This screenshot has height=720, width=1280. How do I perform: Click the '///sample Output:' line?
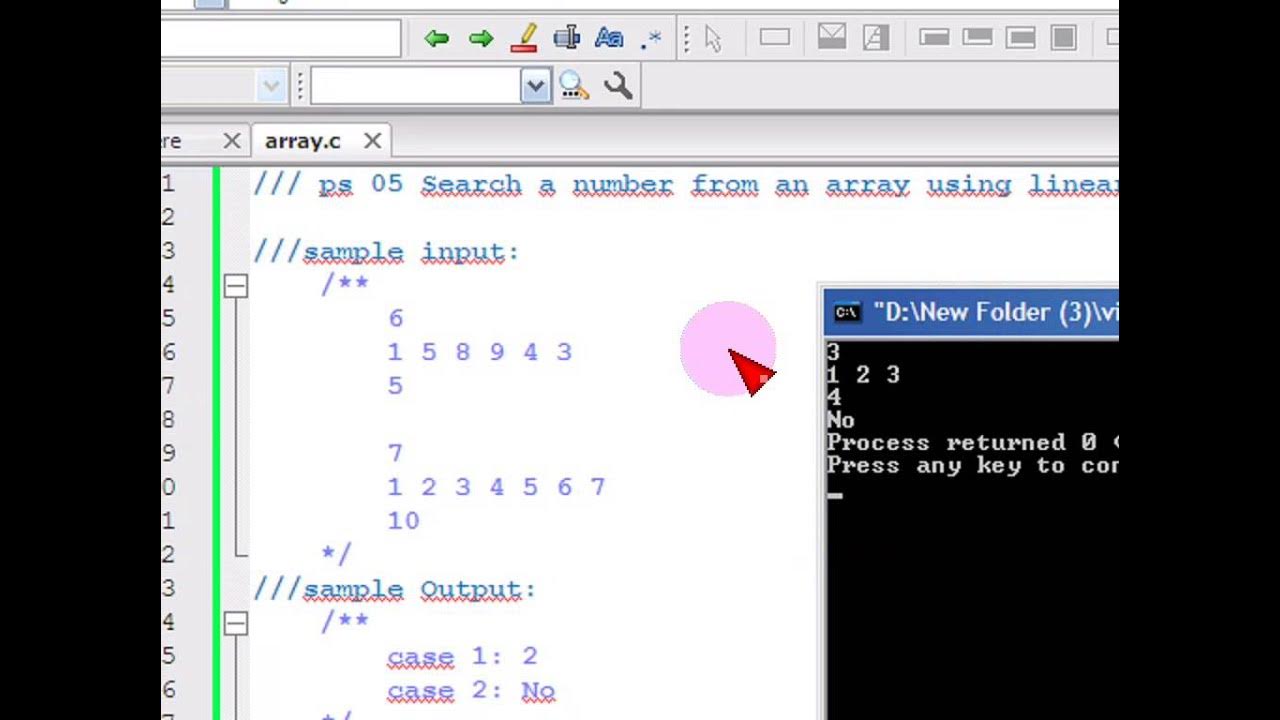[x=395, y=590]
